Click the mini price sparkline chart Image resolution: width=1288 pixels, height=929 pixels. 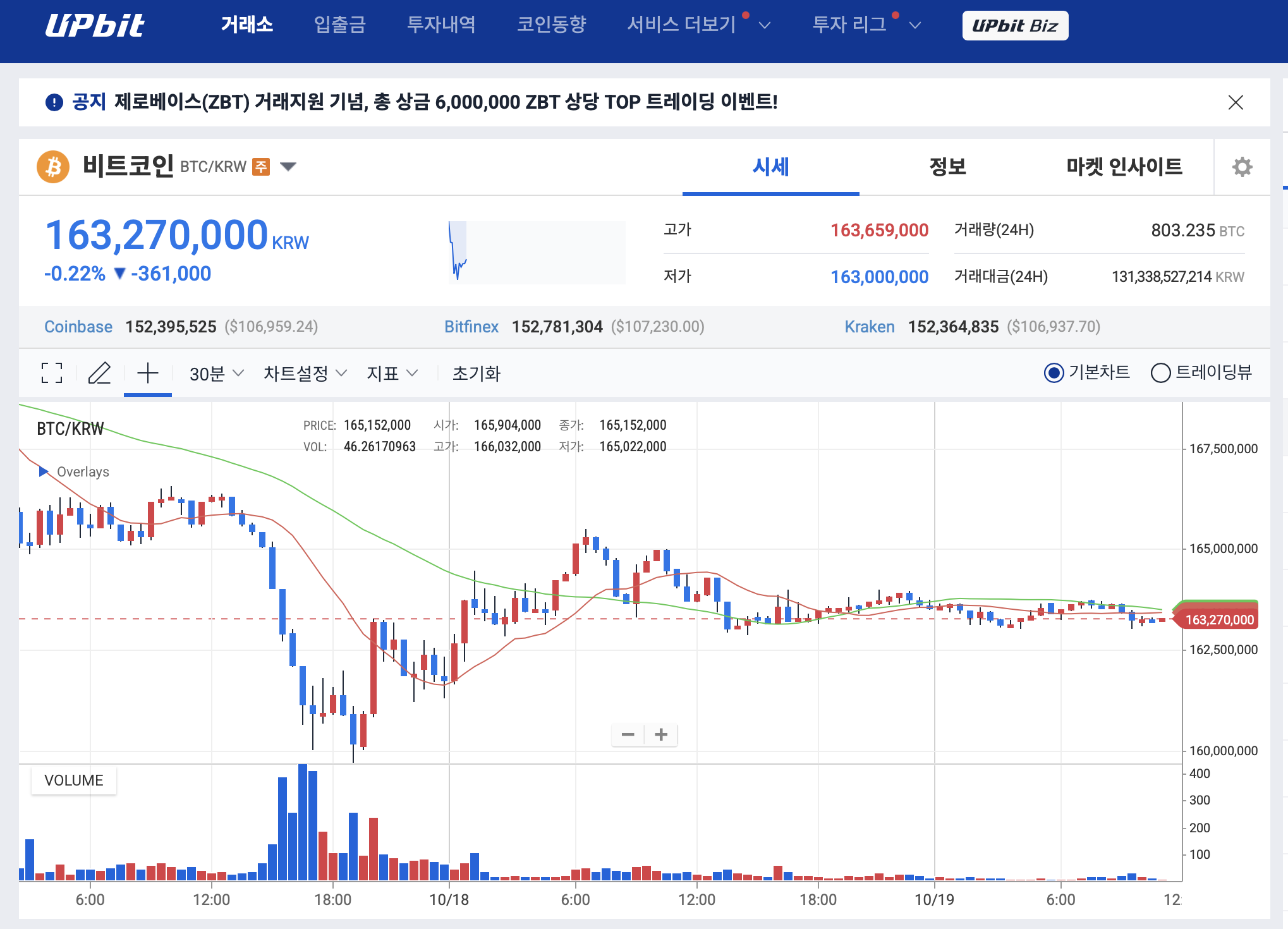(536, 252)
